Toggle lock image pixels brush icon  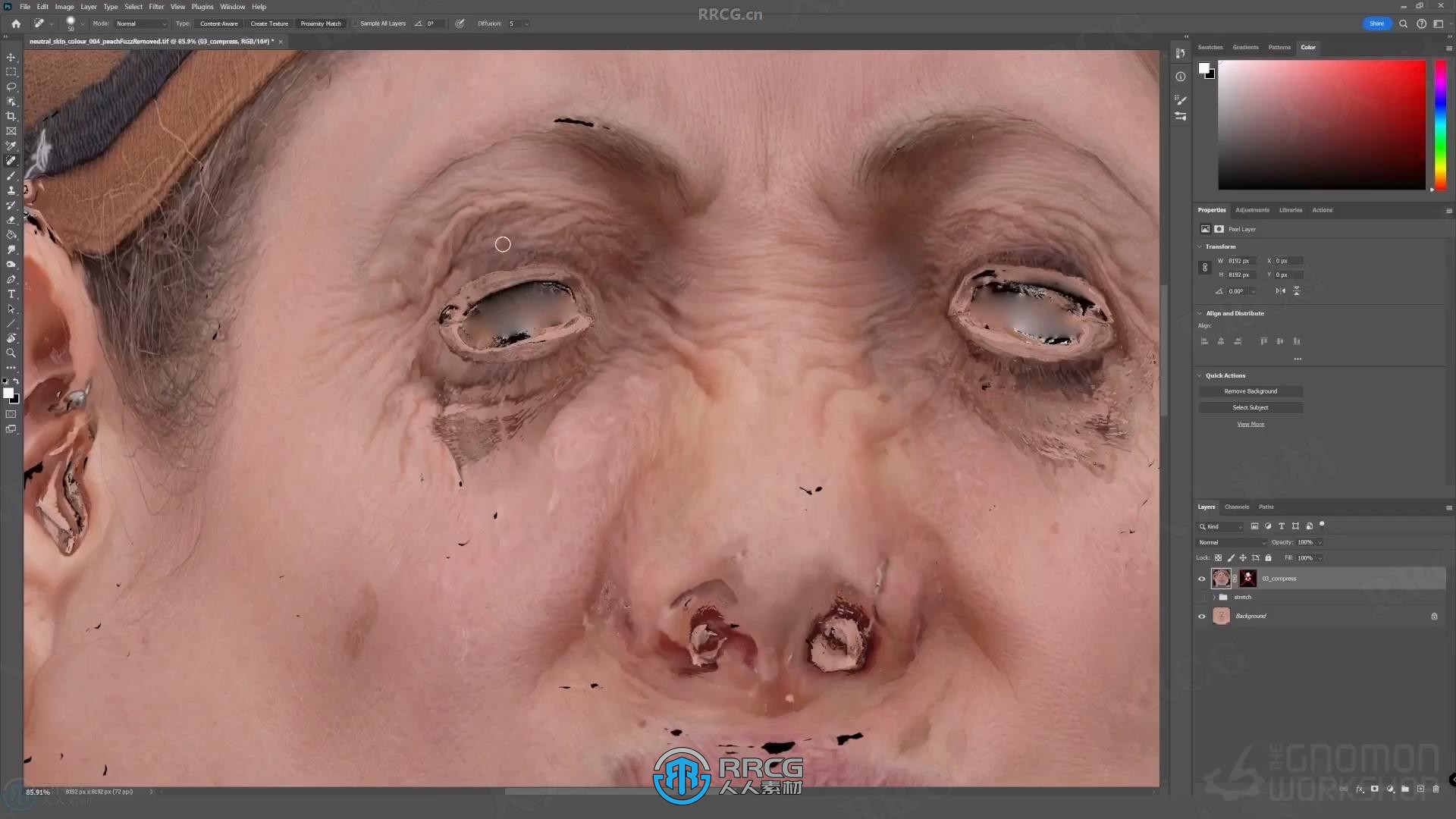[x=1231, y=558]
